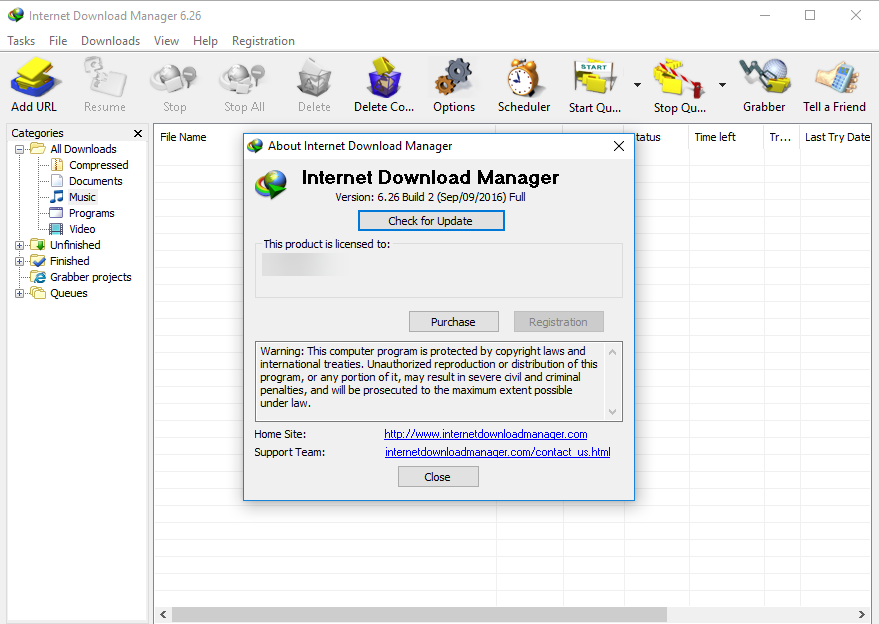The width and height of the screenshot is (879, 624).
Task: Click the horizontal scrollbar thumb
Action: tap(419, 614)
